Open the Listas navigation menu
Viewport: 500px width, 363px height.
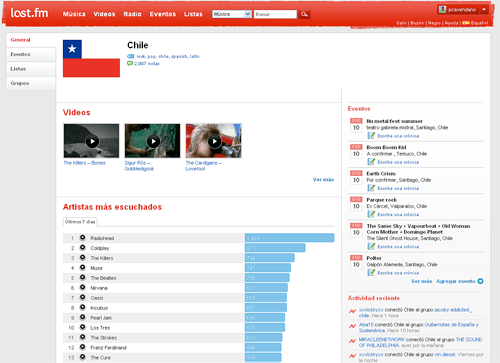point(193,14)
